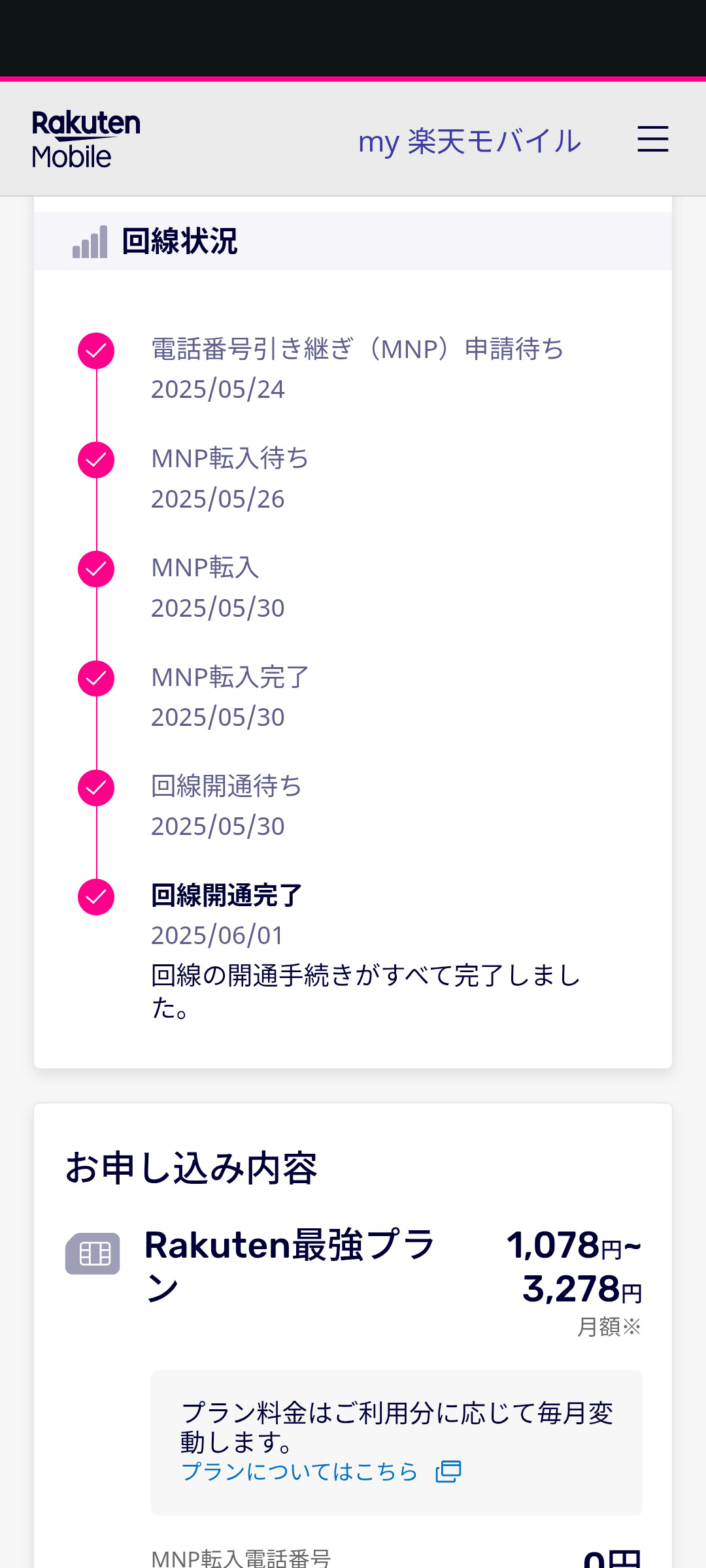706x1568 pixels.
Task: Click the checkmark for 回線開通完了 step
Action: coord(96,897)
